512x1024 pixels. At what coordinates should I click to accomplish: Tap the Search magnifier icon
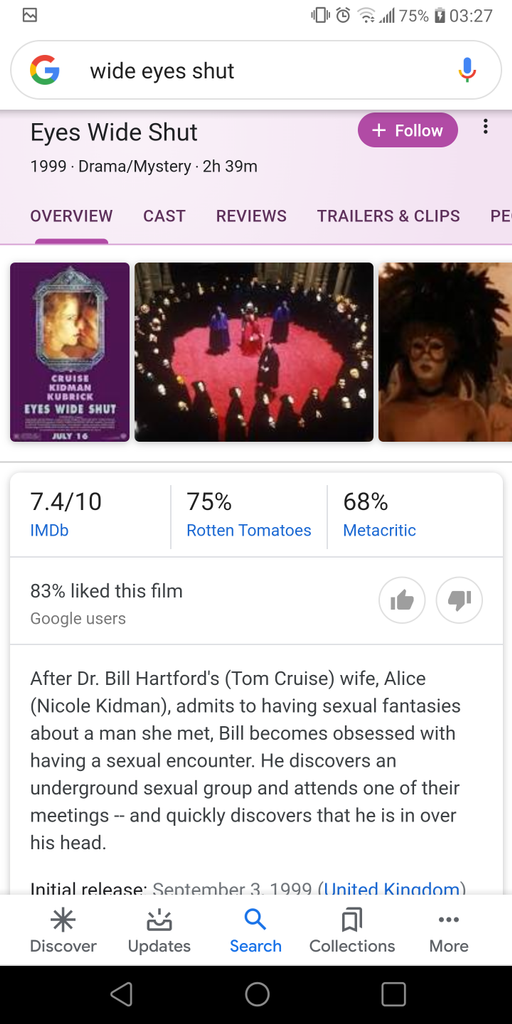[255, 920]
